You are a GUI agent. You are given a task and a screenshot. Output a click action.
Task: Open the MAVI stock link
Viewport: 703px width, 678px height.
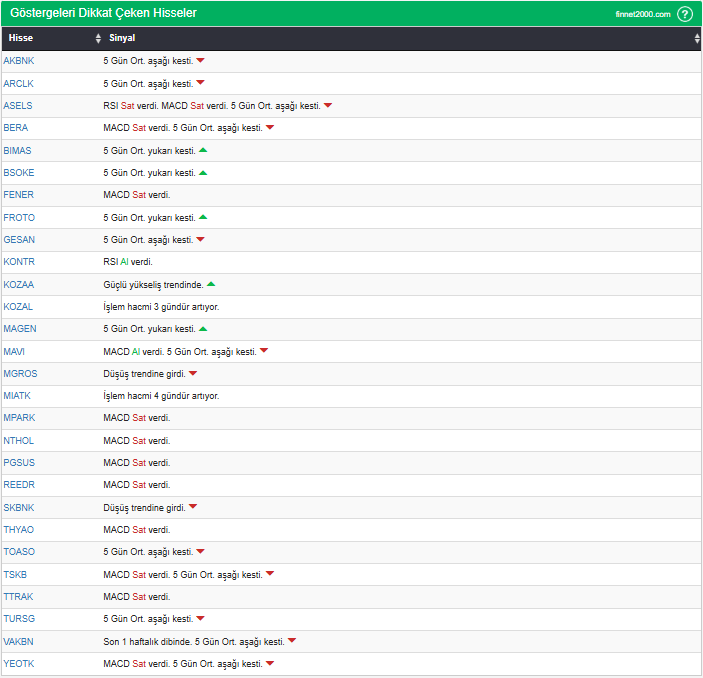[x=14, y=352]
